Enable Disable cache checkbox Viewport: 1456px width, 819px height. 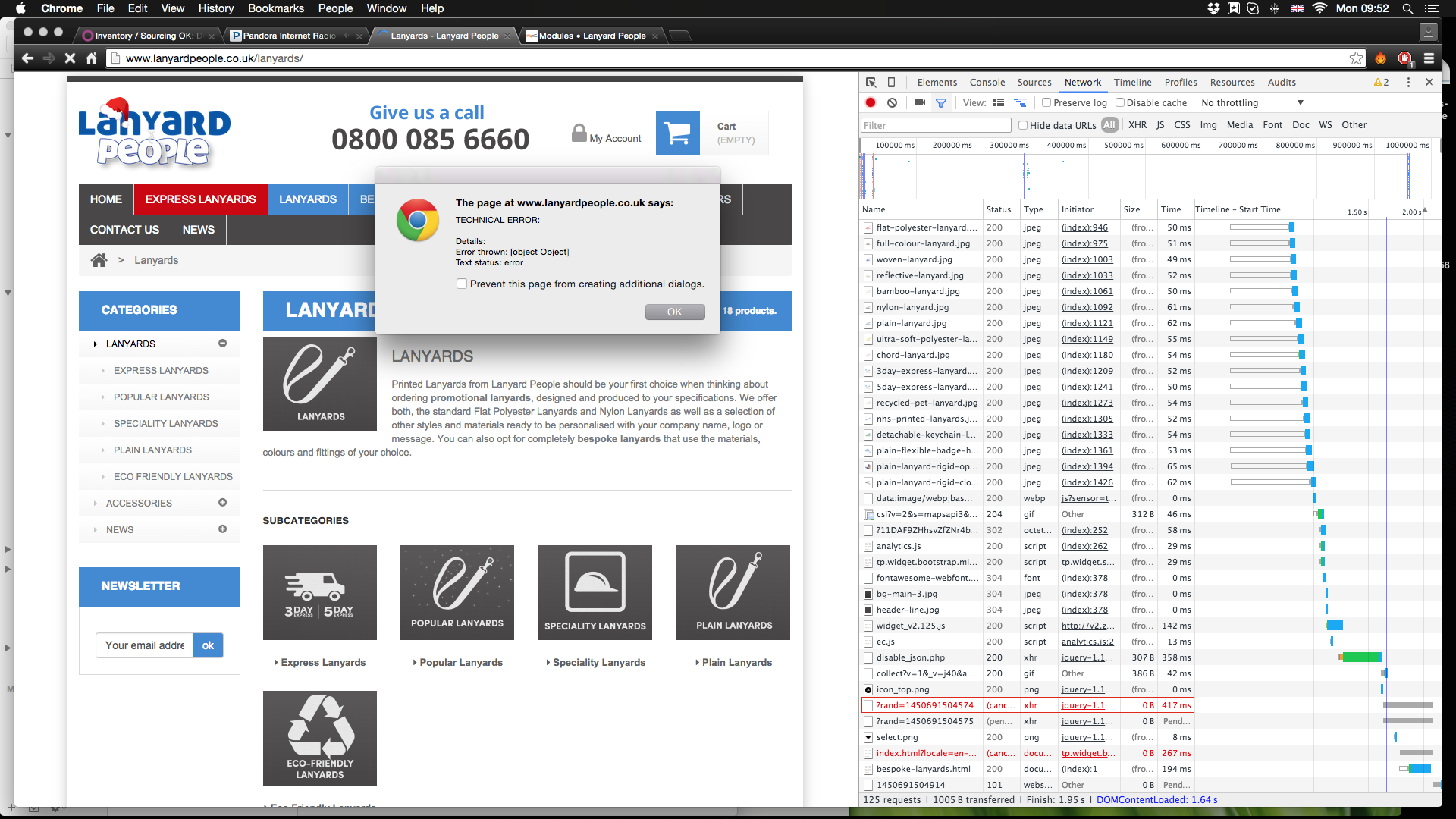point(1120,102)
